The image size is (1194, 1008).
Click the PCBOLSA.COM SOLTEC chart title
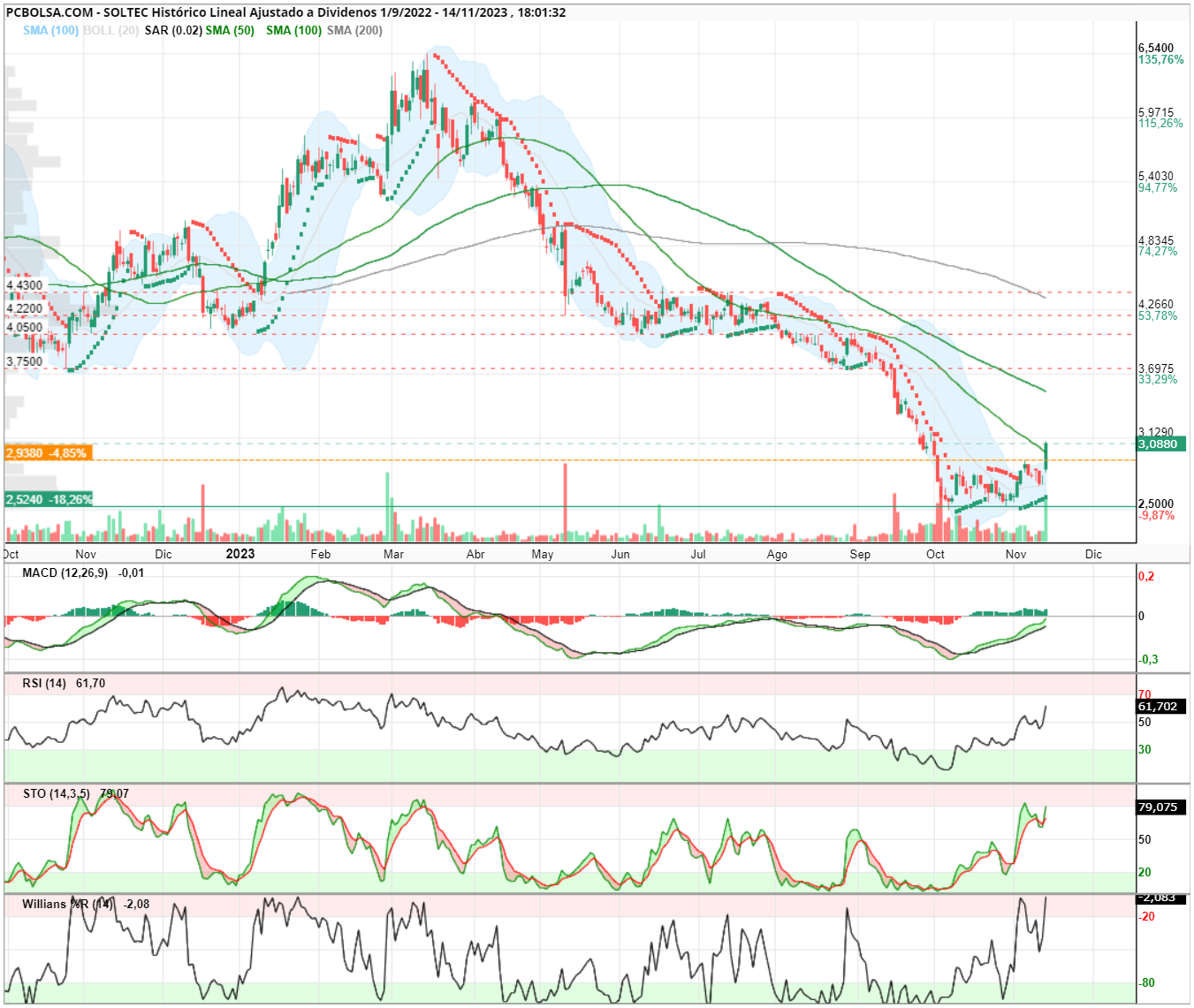point(285,12)
